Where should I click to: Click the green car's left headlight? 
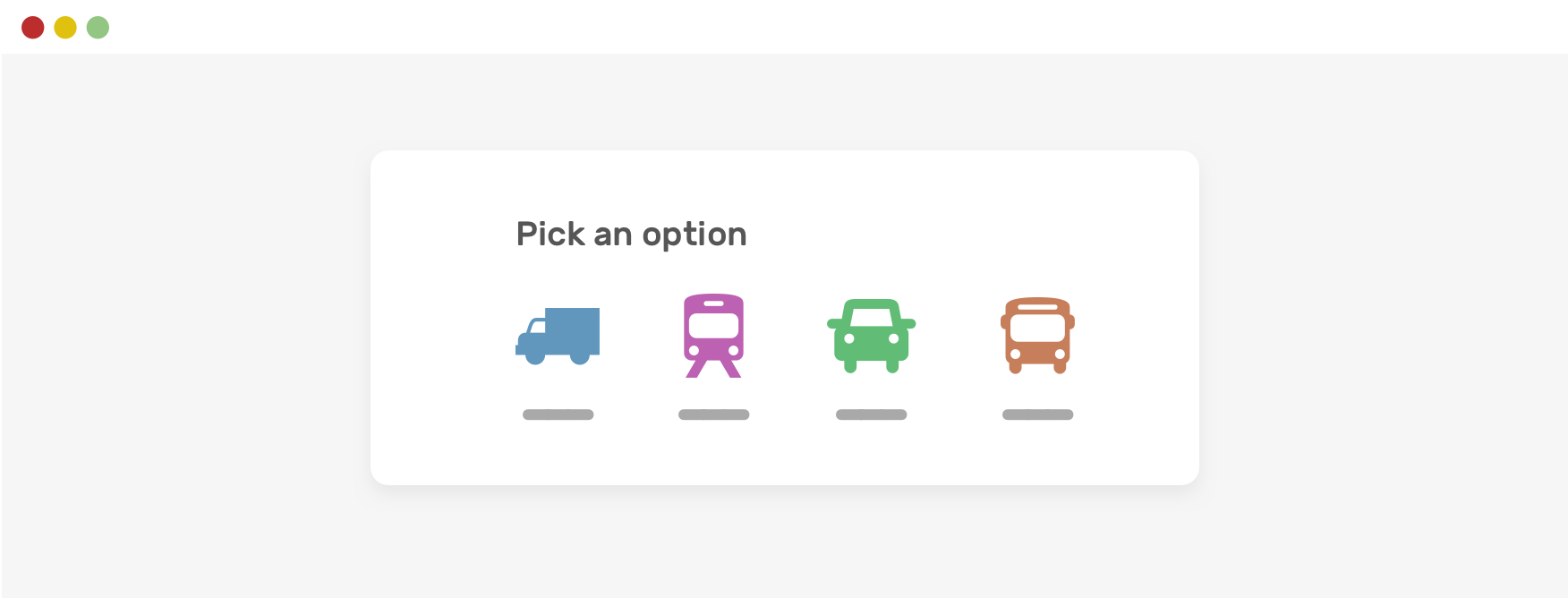point(849,338)
